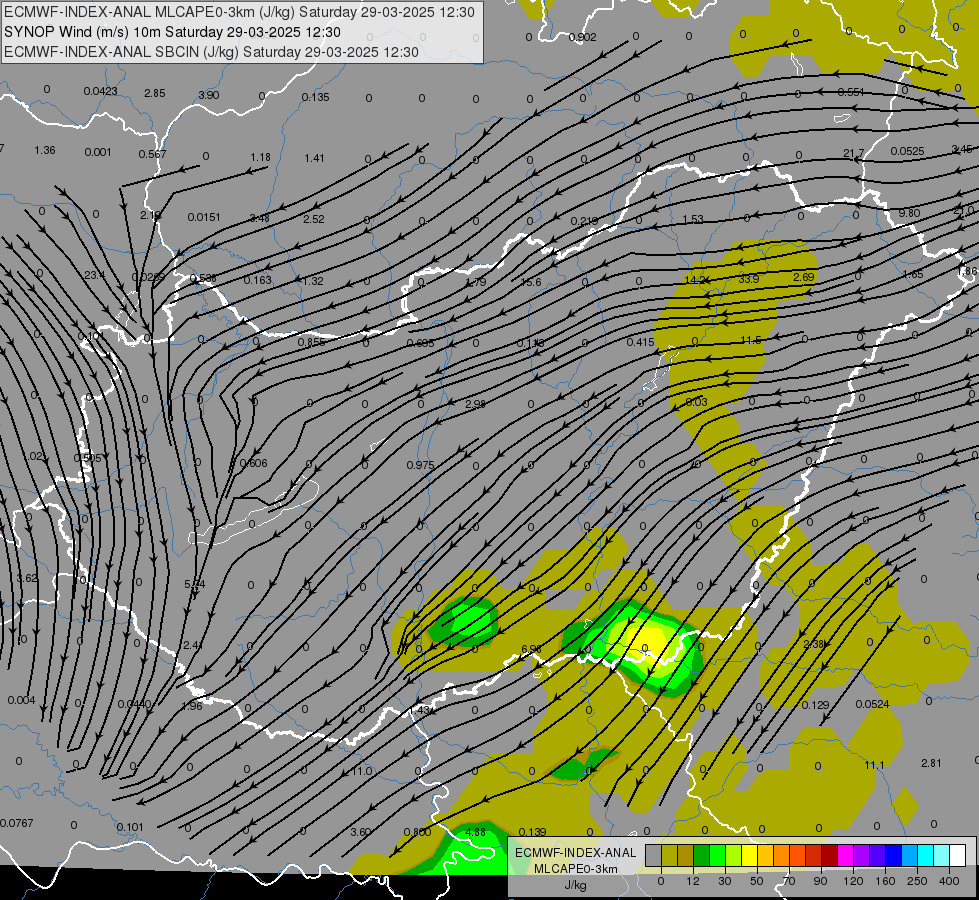Select the magenta swatch in the legend
This screenshot has height=900, width=979.
click(x=846, y=855)
